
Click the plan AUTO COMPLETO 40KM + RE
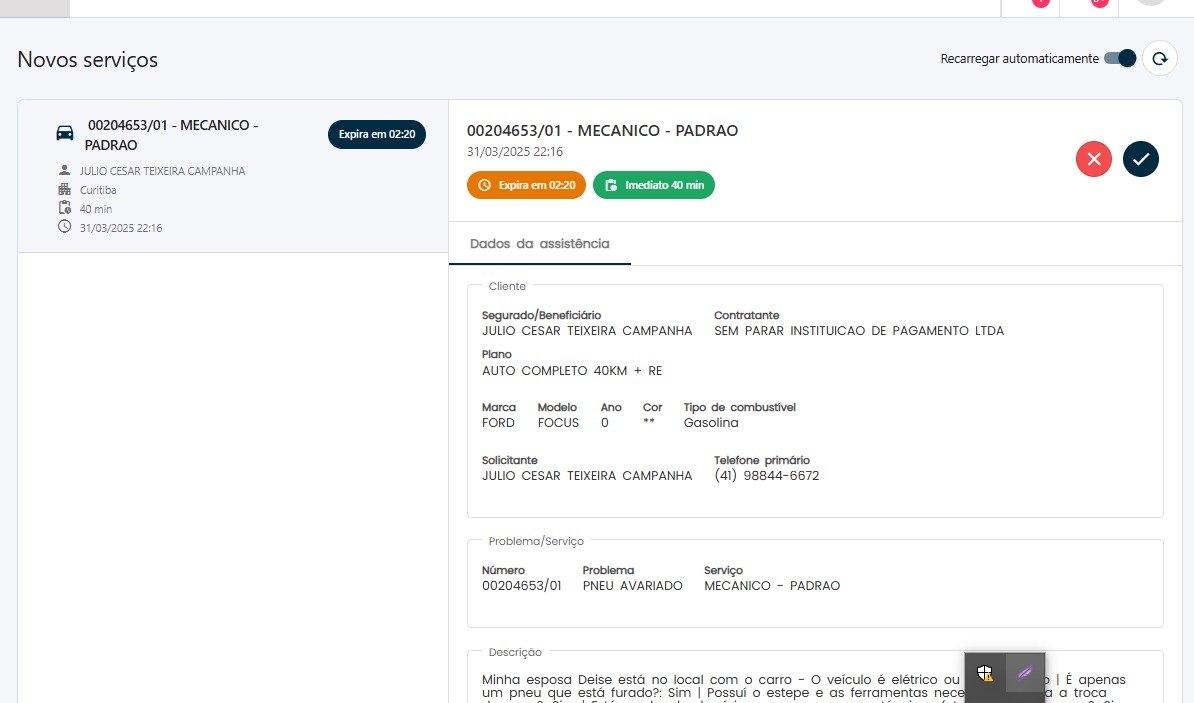pyautogui.click(x=572, y=371)
